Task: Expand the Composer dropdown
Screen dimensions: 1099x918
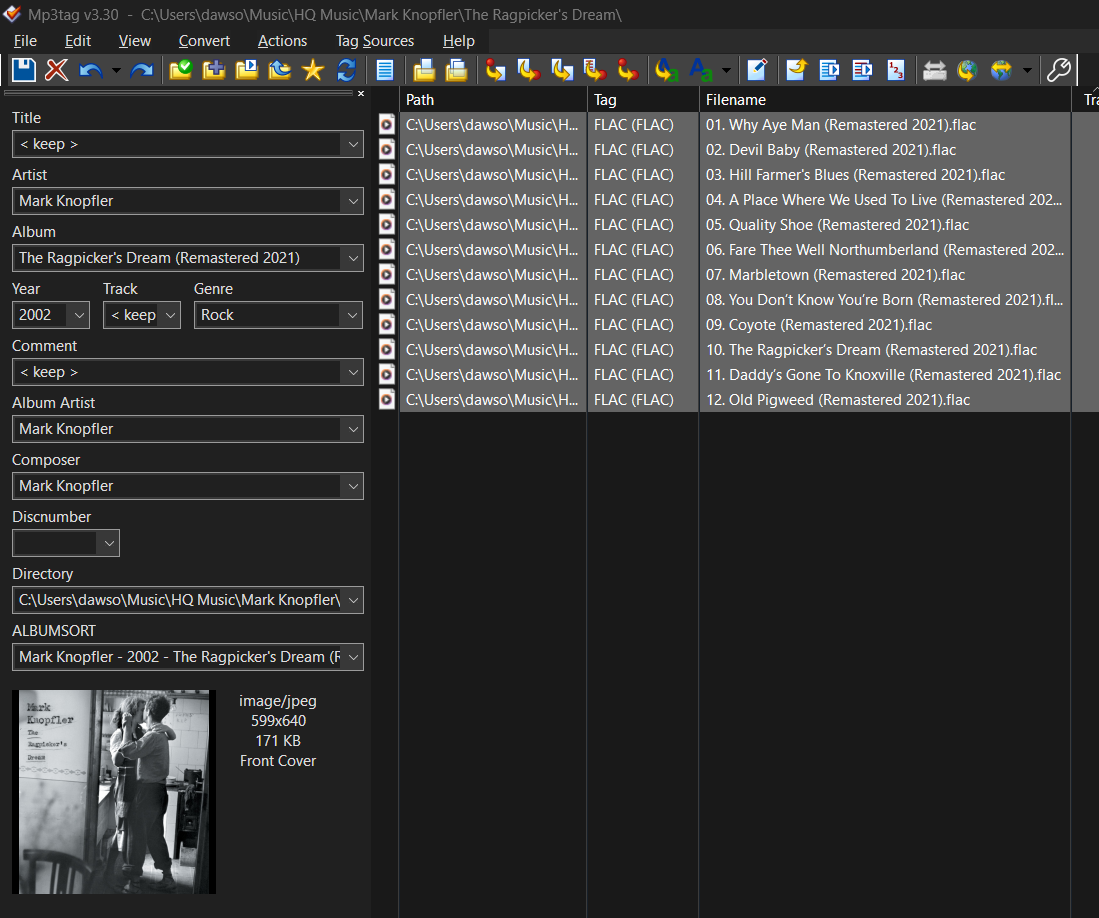Action: [x=353, y=486]
